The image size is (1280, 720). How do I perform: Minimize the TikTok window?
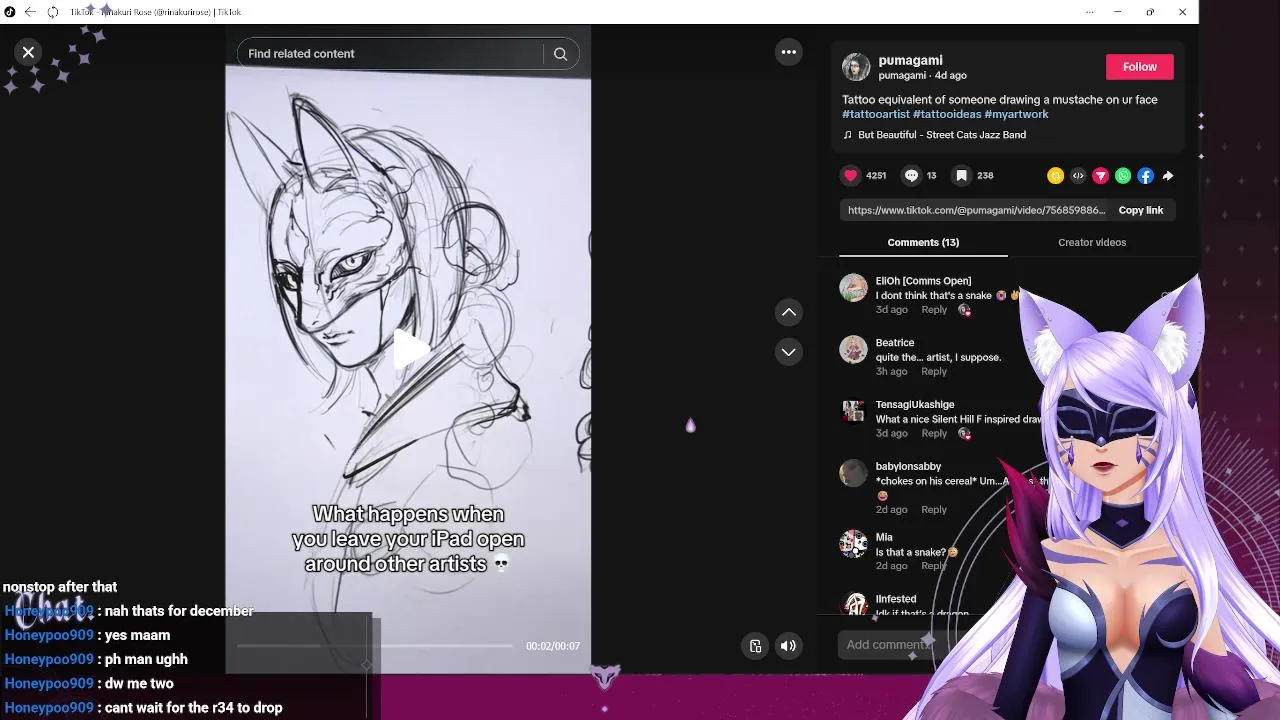[1118, 12]
